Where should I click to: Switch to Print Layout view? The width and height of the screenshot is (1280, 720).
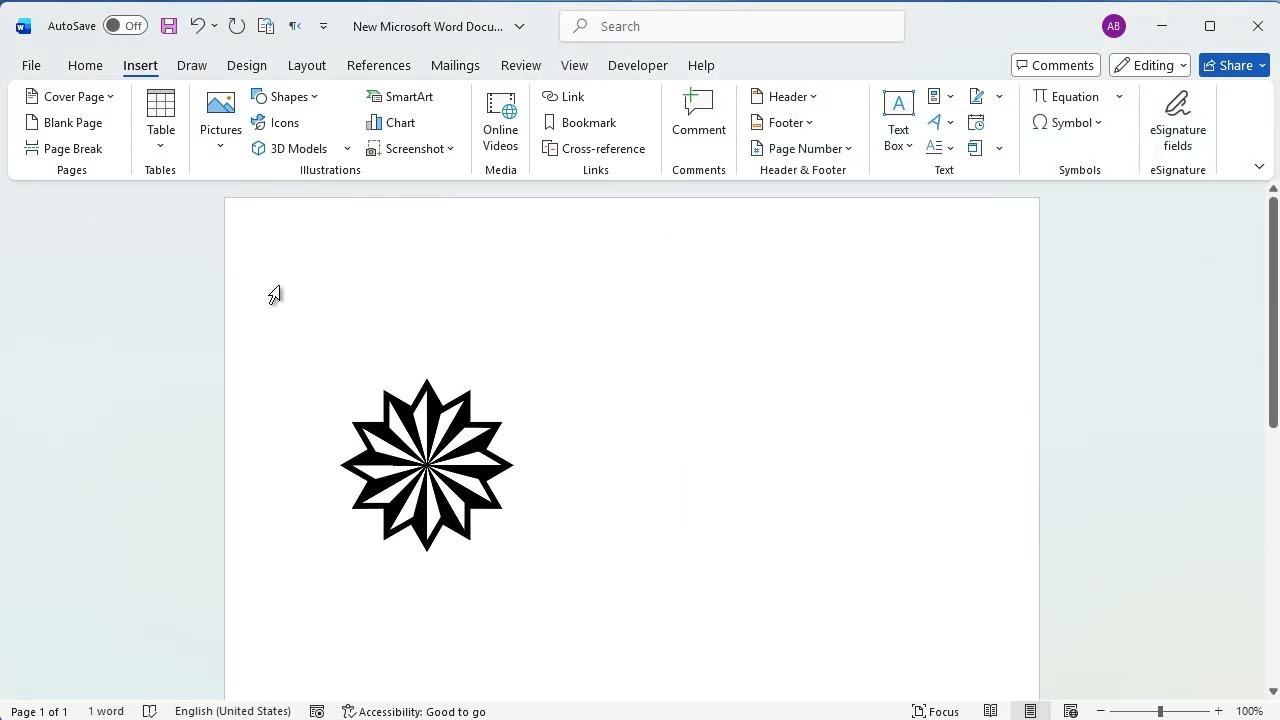click(x=1030, y=711)
